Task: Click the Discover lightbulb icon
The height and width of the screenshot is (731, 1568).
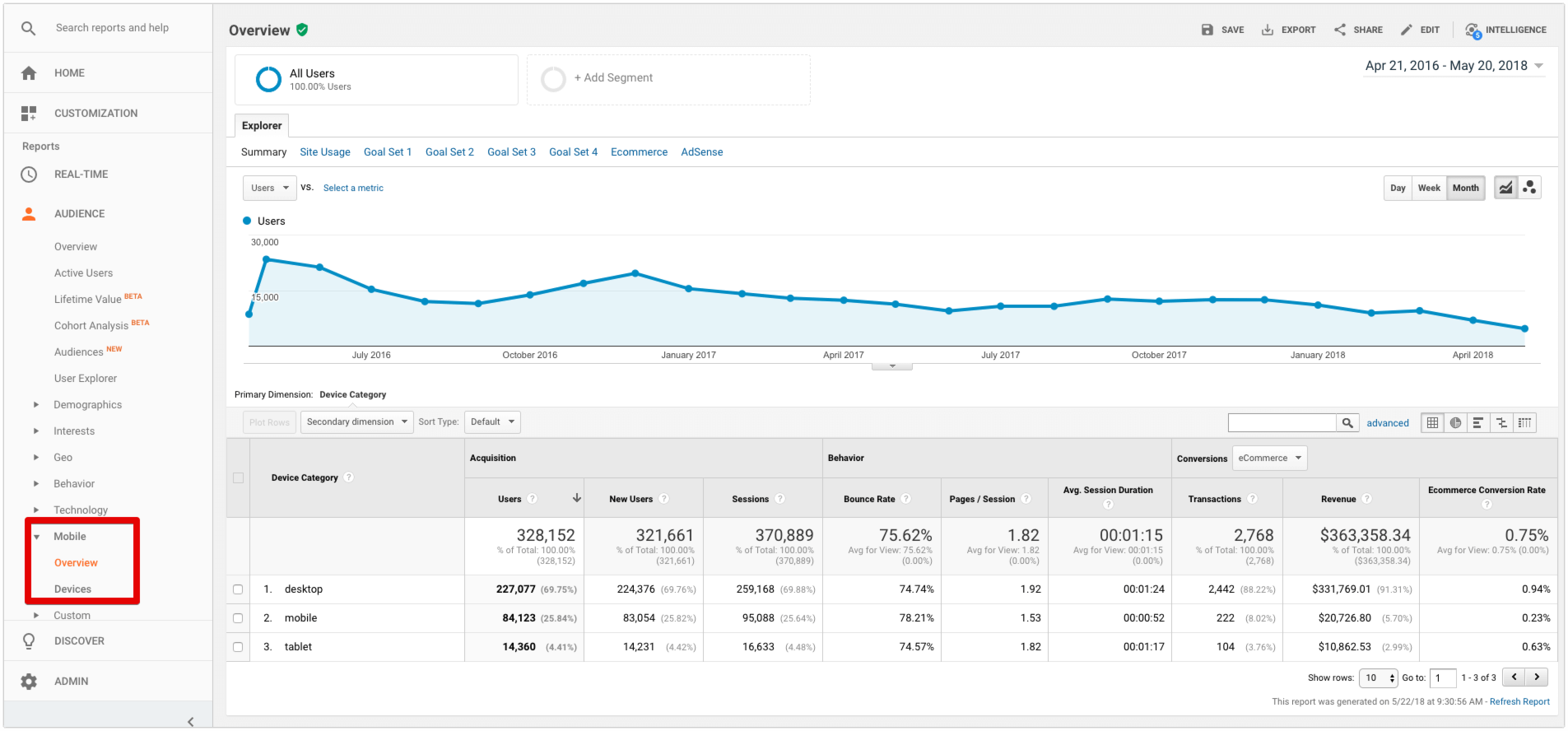Action: (x=29, y=641)
